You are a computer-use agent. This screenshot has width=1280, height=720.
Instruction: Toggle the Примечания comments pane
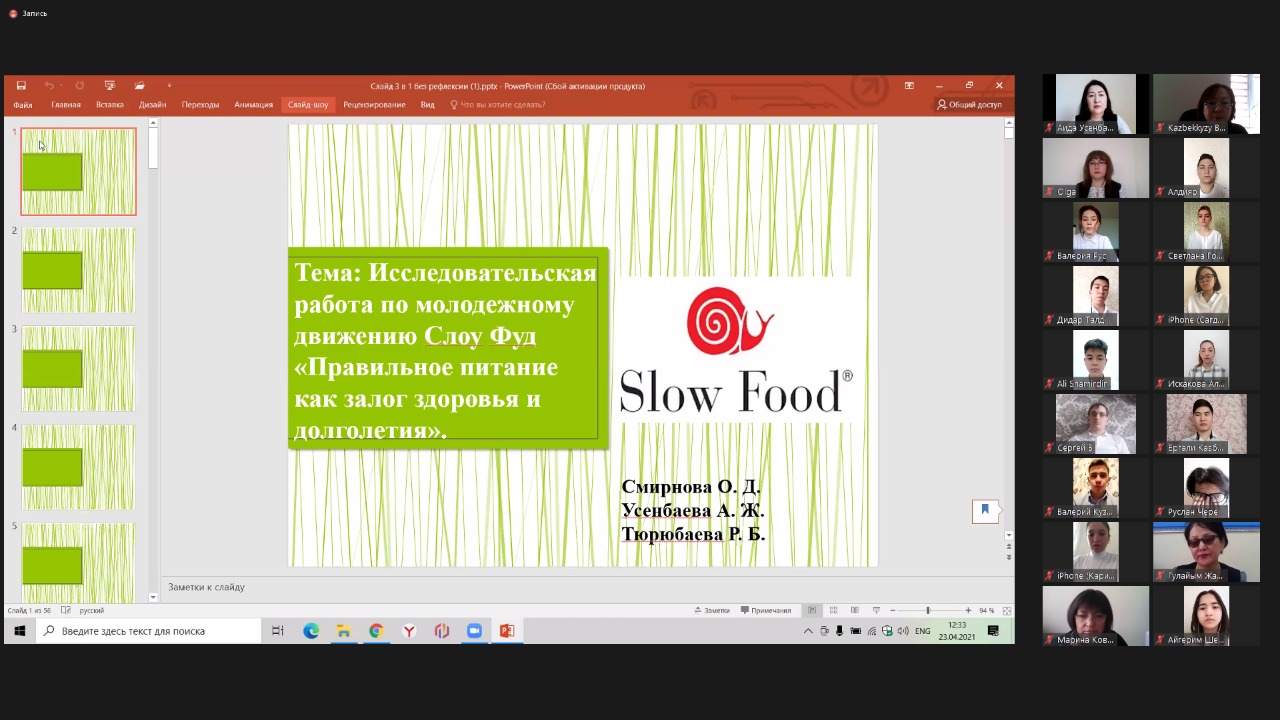[x=765, y=610]
